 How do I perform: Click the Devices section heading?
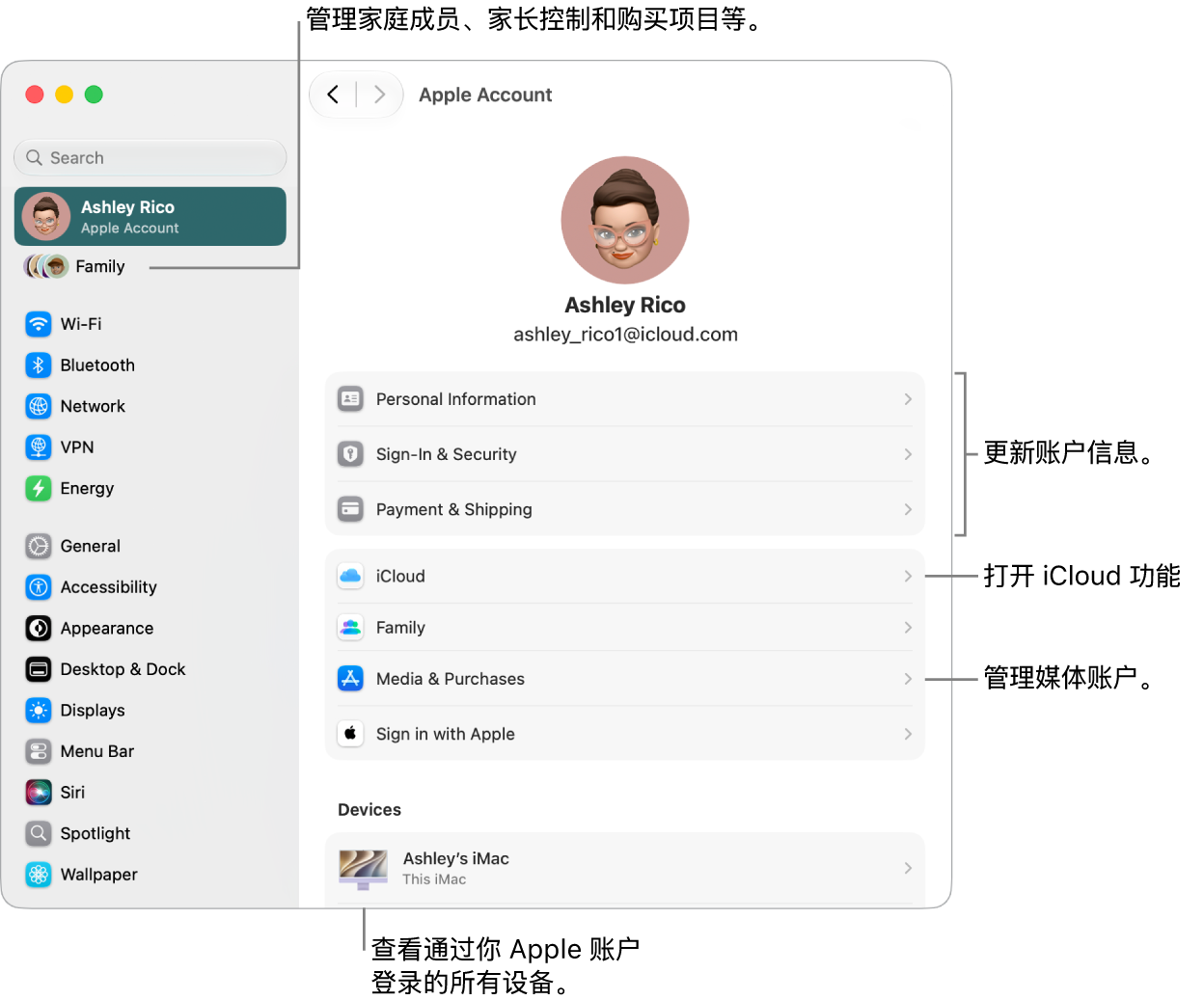point(369,810)
